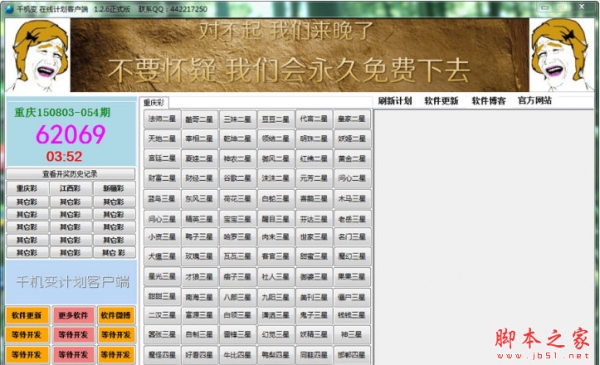The width and height of the screenshot is (600, 365).
Task: Click 刷新计划 in the top menu
Action: tap(395, 101)
